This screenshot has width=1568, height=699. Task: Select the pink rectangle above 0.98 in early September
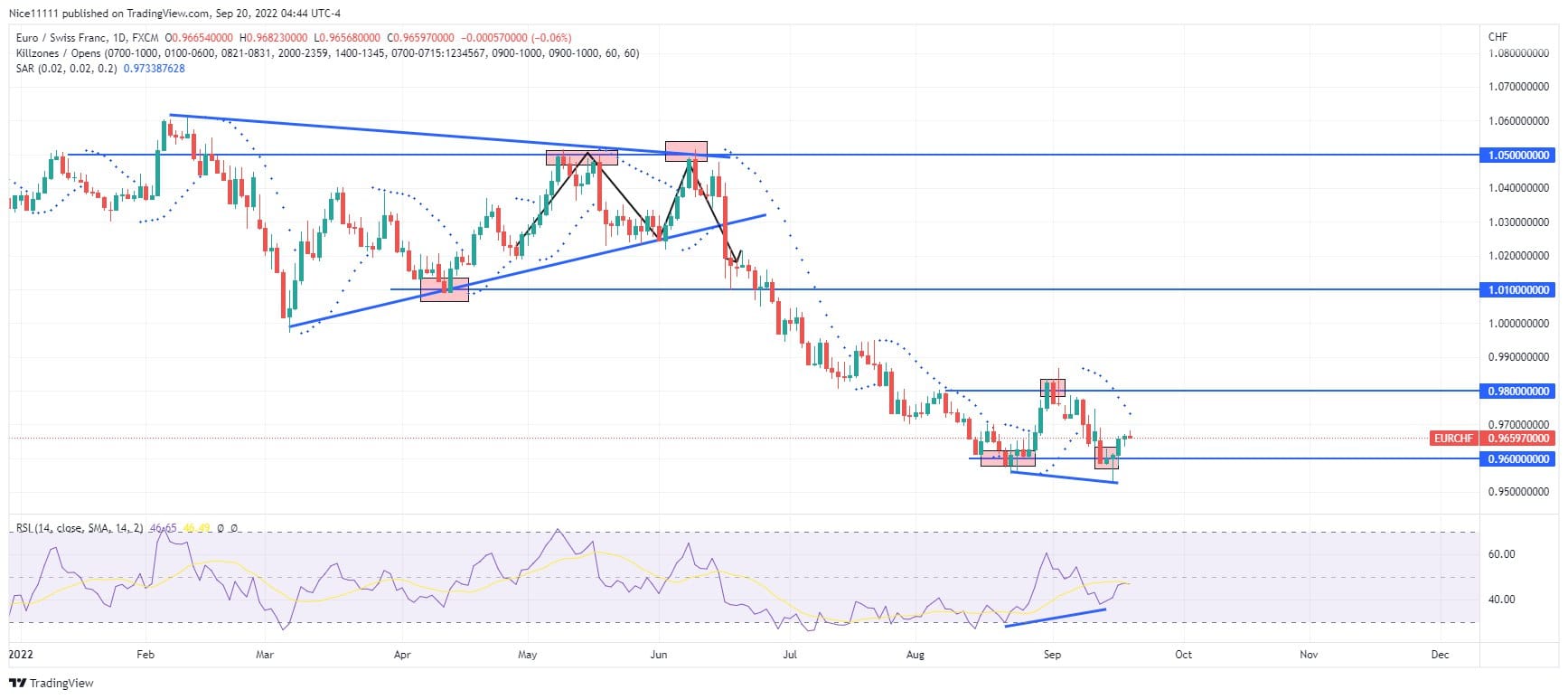(1053, 388)
